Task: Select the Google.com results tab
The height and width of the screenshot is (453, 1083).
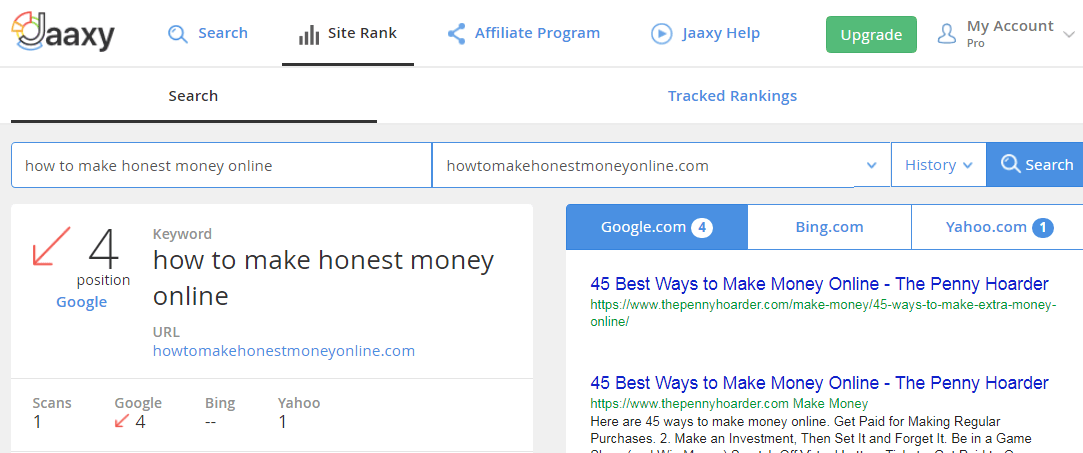Action: (657, 227)
